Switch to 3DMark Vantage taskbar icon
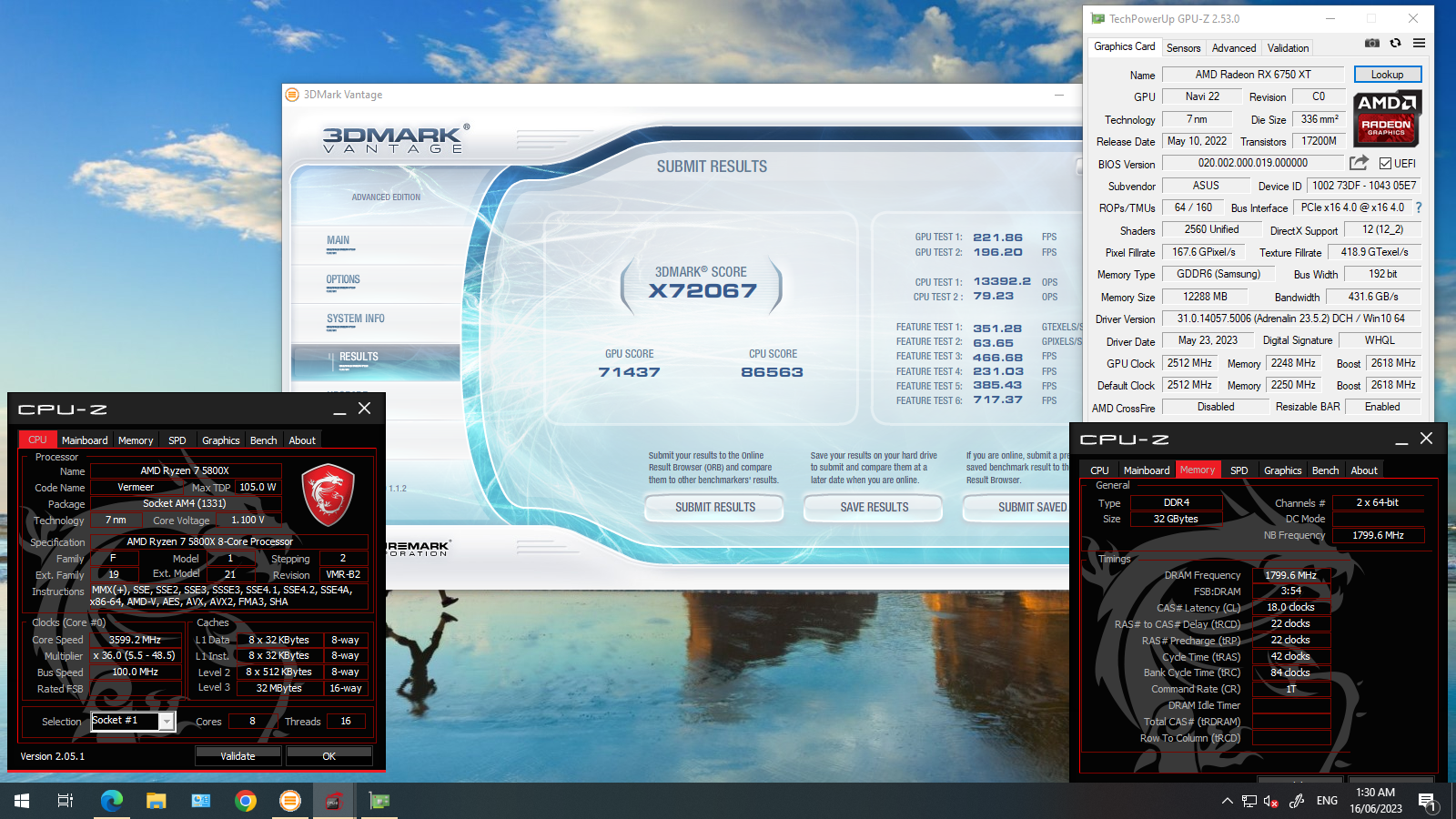Image resolution: width=1456 pixels, height=819 pixels. point(289,801)
